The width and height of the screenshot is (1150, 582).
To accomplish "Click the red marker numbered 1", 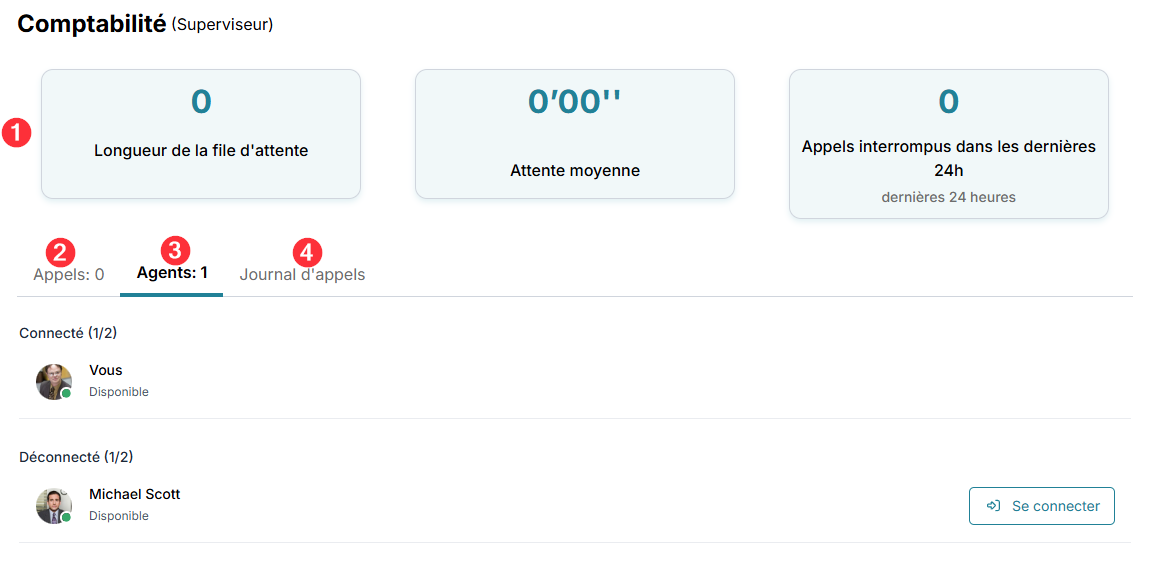I will tap(16, 133).
